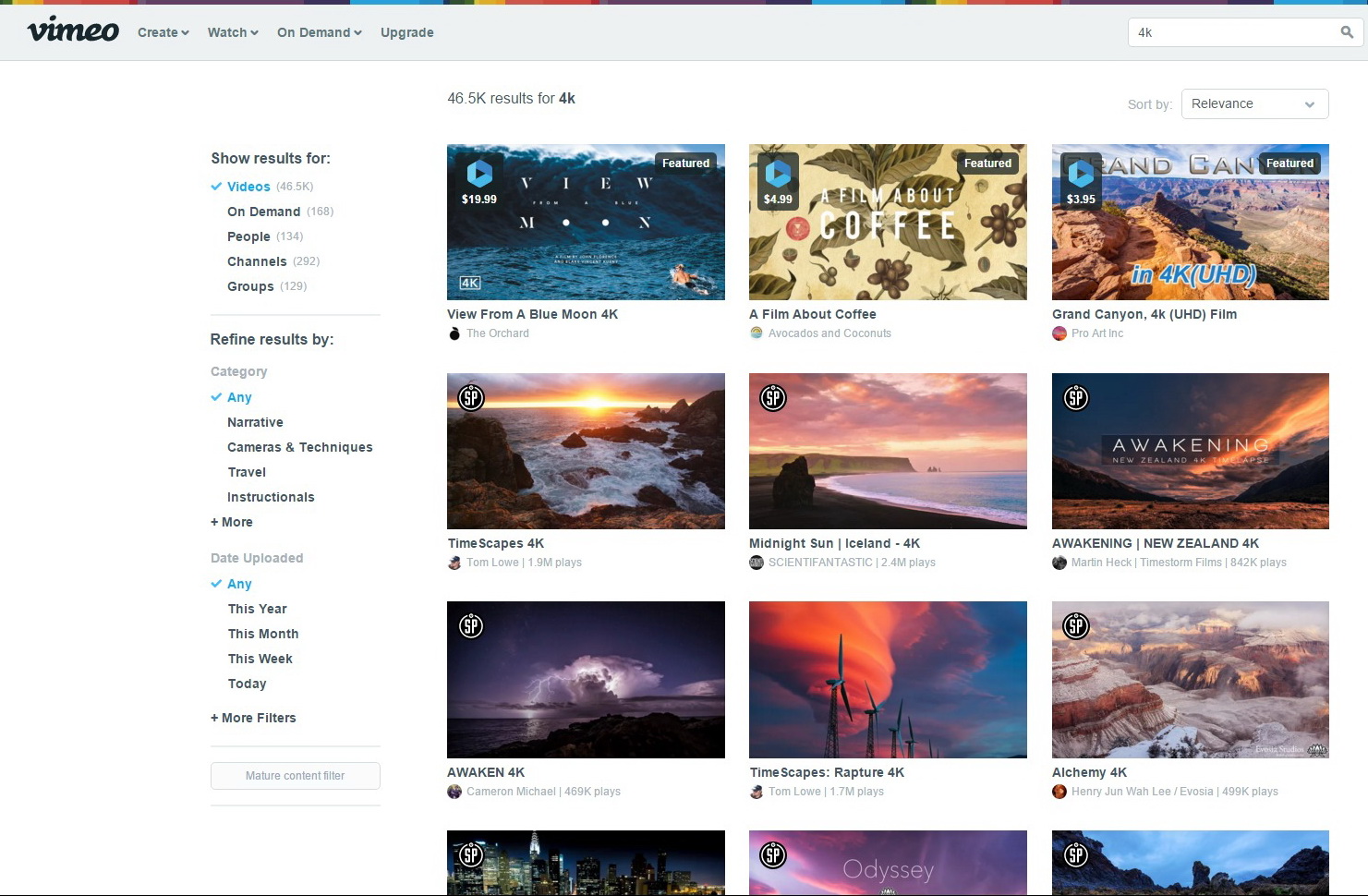Open the Sort by Relevance dropdown

click(x=1254, y=103)
